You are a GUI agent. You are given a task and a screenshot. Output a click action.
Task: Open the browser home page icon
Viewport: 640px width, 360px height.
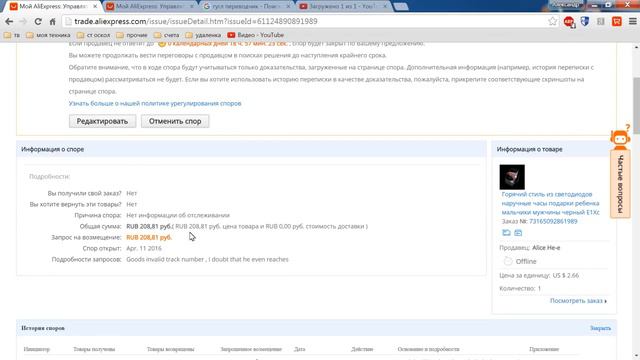click(52, 22)
